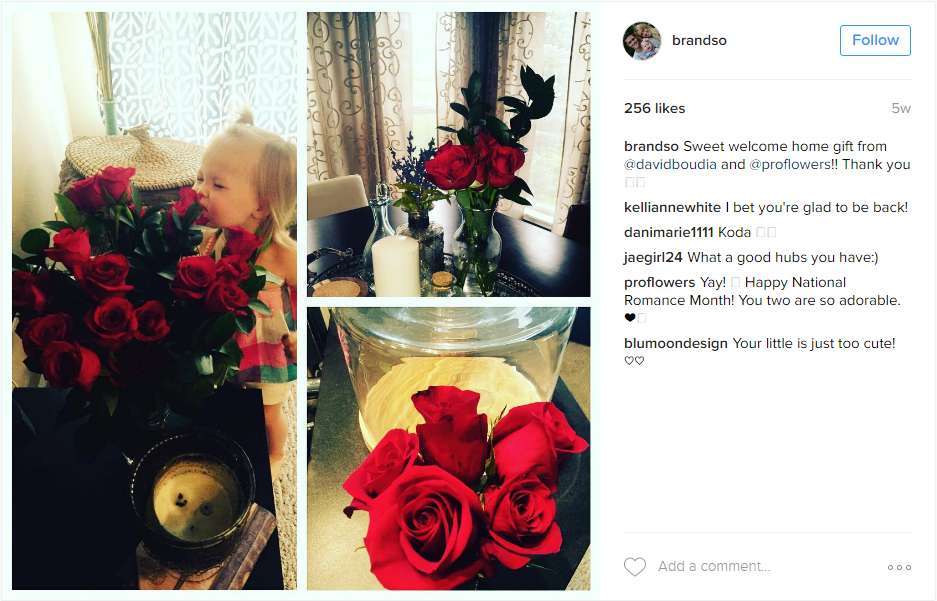Open blumoondesign commenter profile
937x601 pixels.
676,344
